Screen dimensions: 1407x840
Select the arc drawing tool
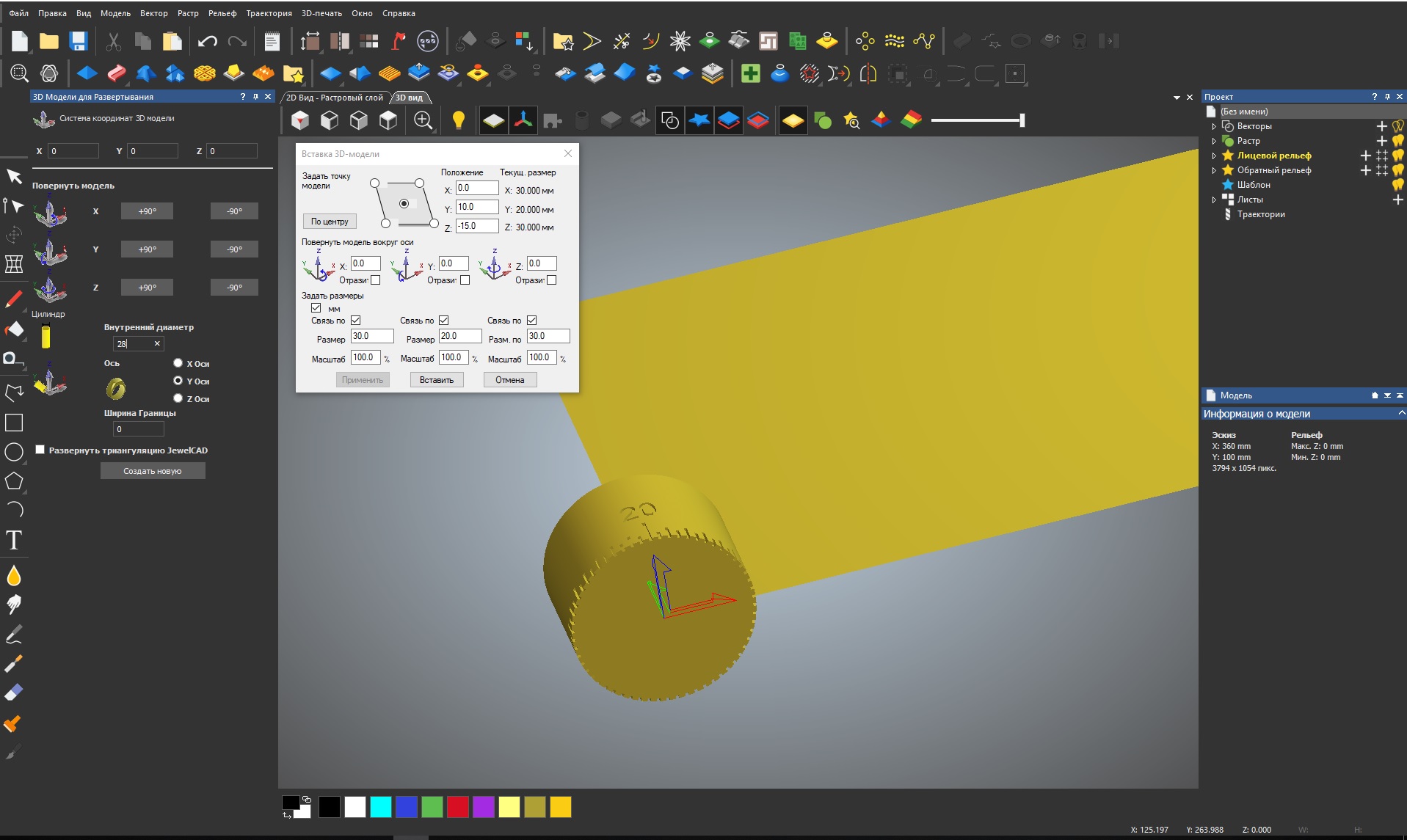coord(14,510)
